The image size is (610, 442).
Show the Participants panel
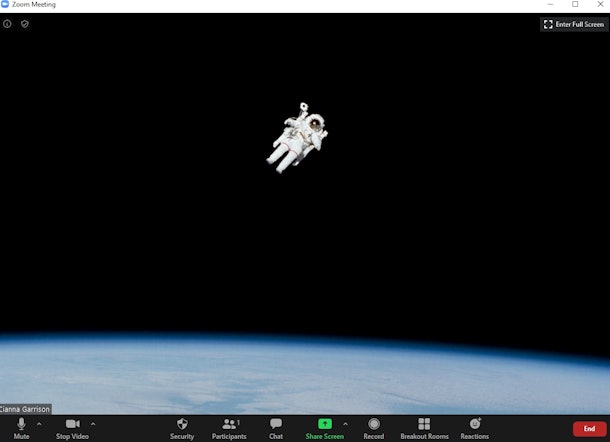(229, 427)
